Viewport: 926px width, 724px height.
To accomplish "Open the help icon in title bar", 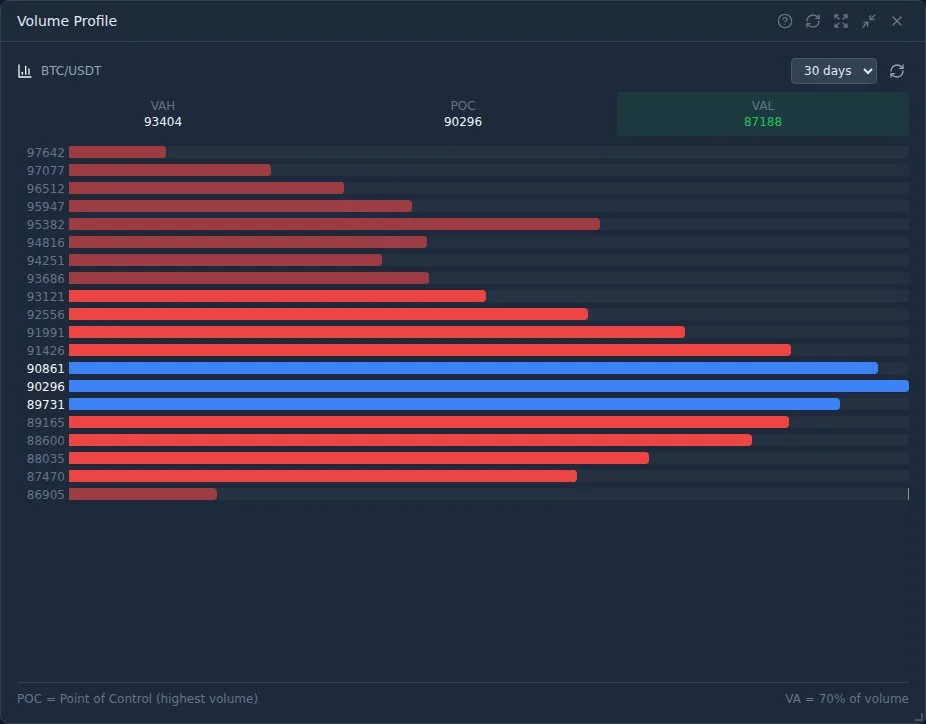I will point(784,21).
